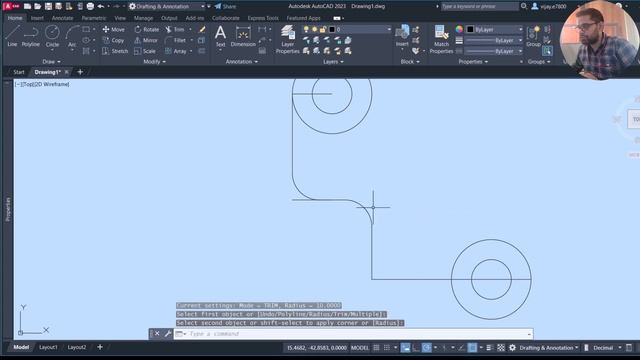Image resolution: width=640 pixels, height=360 pixels.
Task: Open the Drafting & Annotation workspace dropdown at top
Action: tap(167, 6)
